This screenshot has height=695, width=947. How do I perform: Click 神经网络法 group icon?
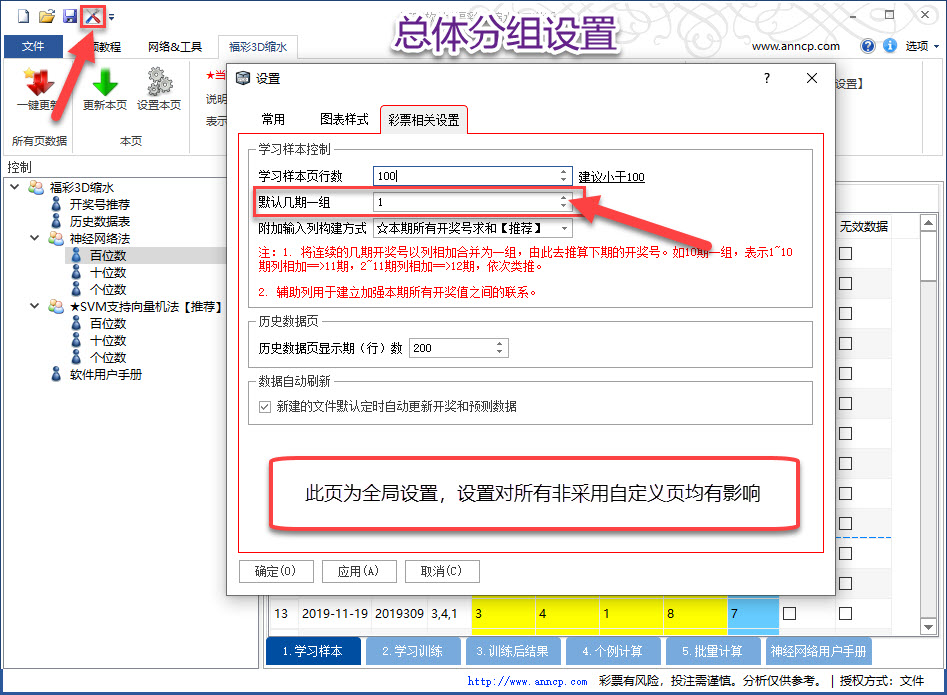(56, 239)
